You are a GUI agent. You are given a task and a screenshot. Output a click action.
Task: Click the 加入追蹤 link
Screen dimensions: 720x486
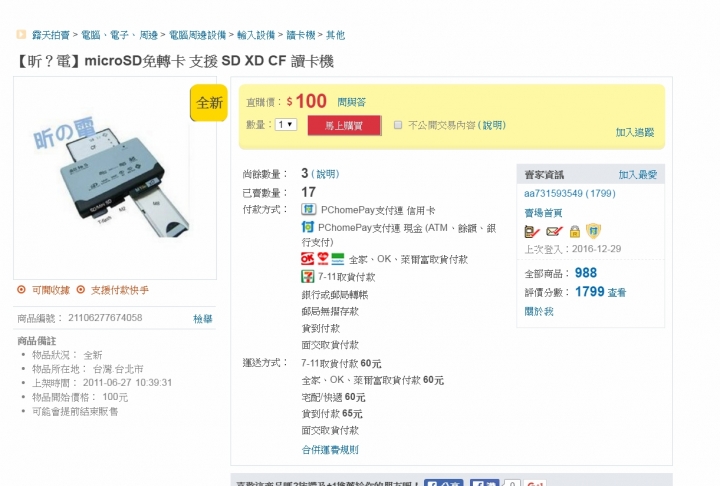(635, 132)
